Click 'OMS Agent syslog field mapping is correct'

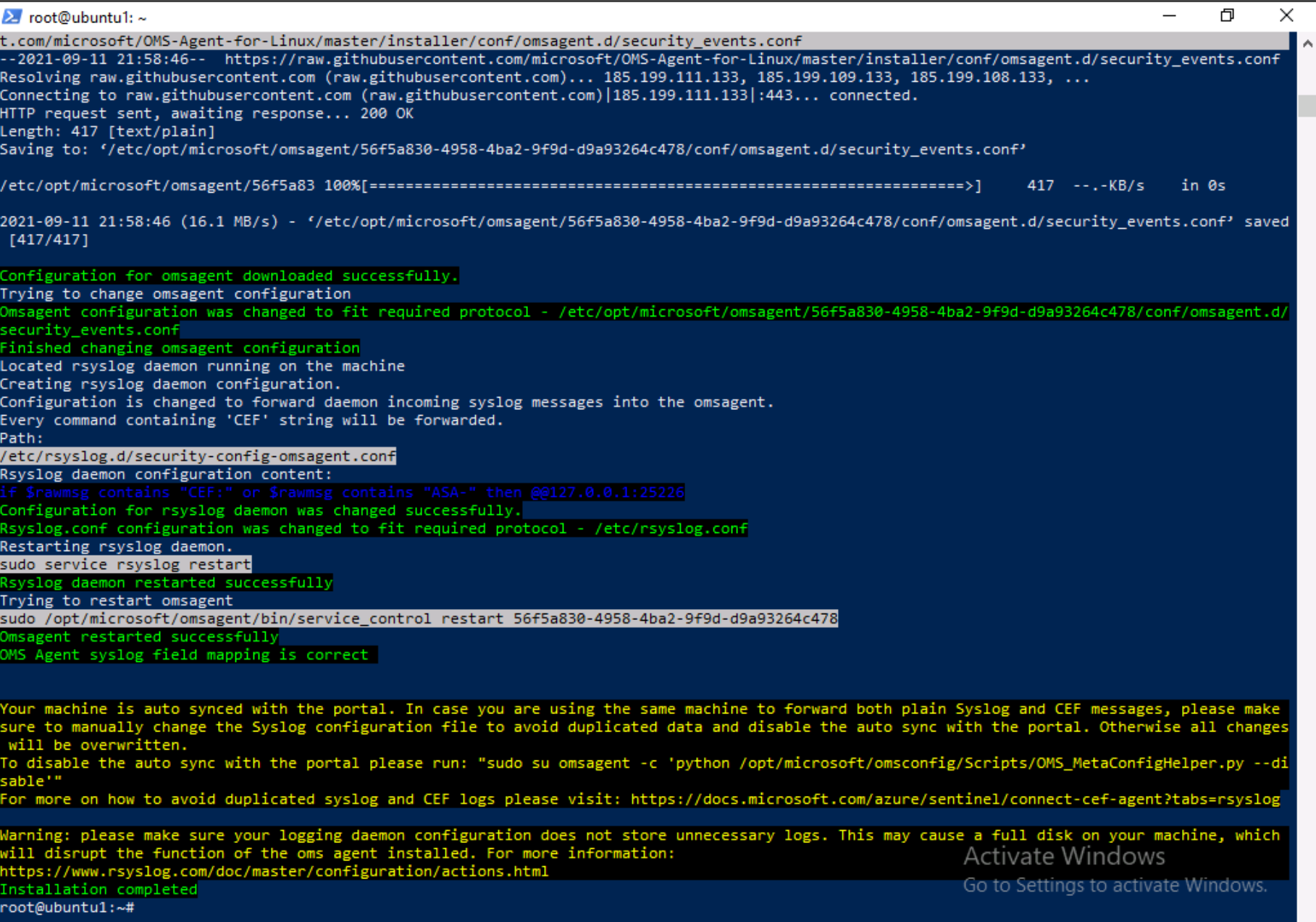click(x=185, y=655)
